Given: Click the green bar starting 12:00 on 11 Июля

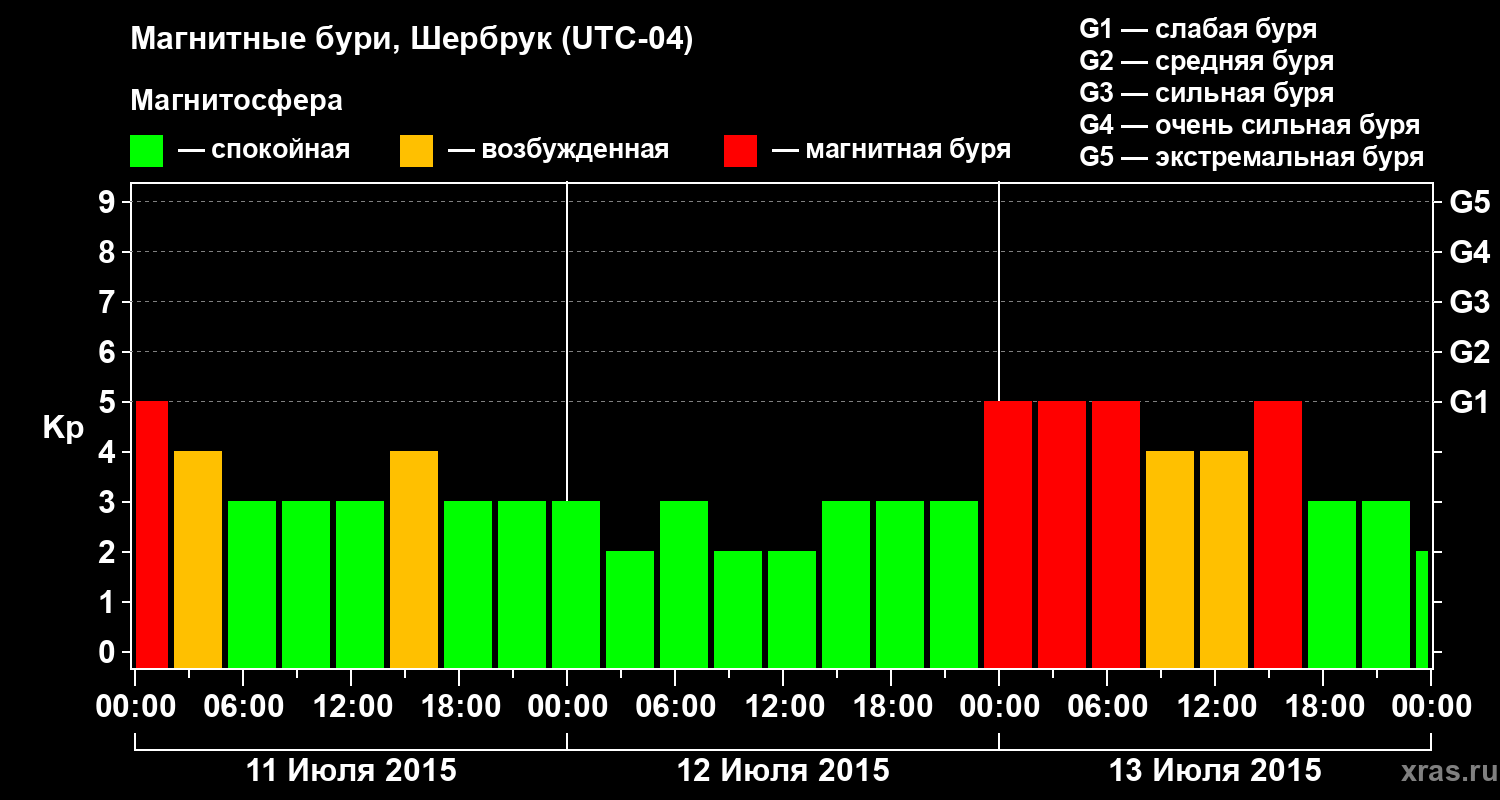Looking at the screenshot, I should click(x=360, y=584).
